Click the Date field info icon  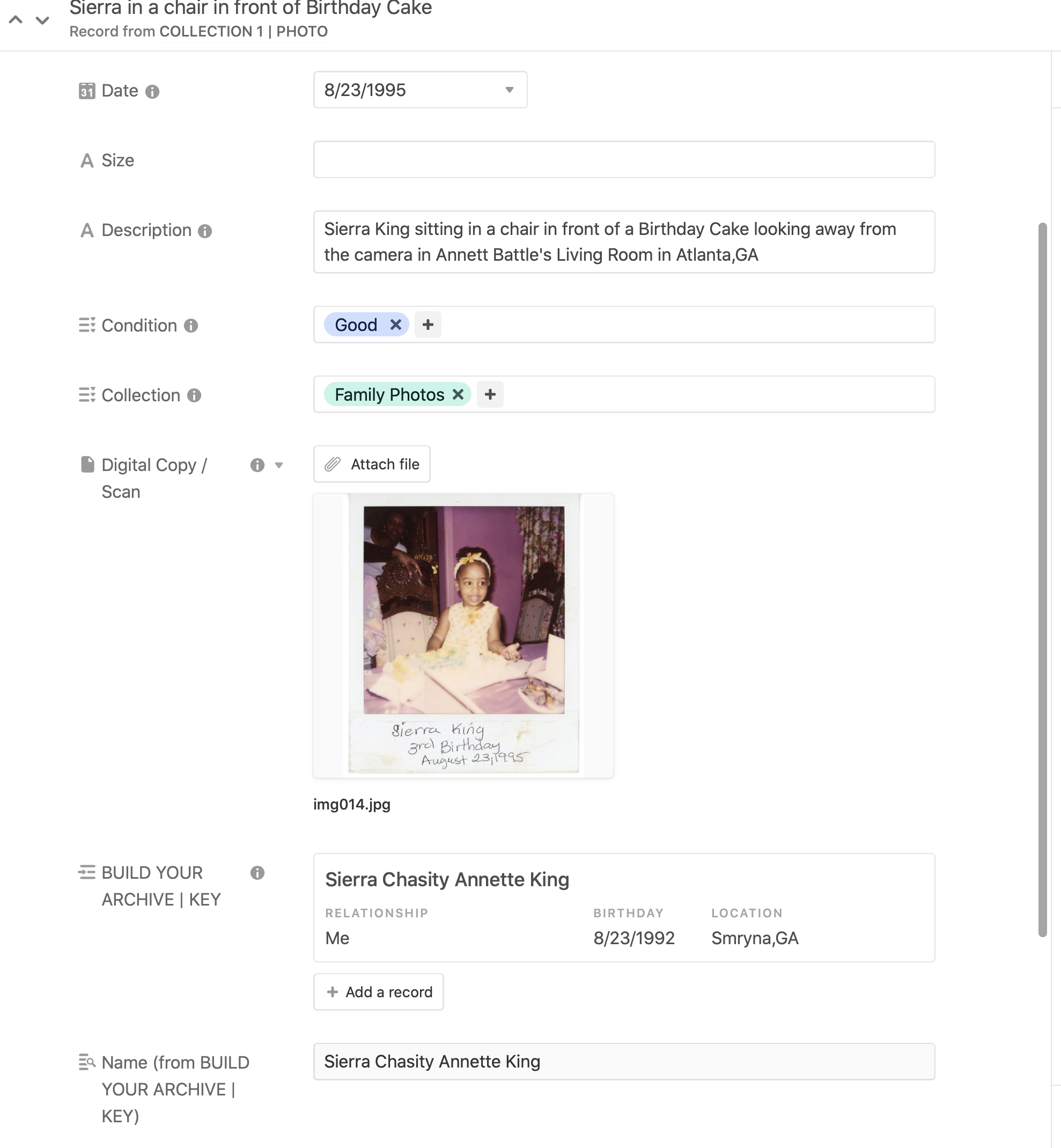[152, 91]
